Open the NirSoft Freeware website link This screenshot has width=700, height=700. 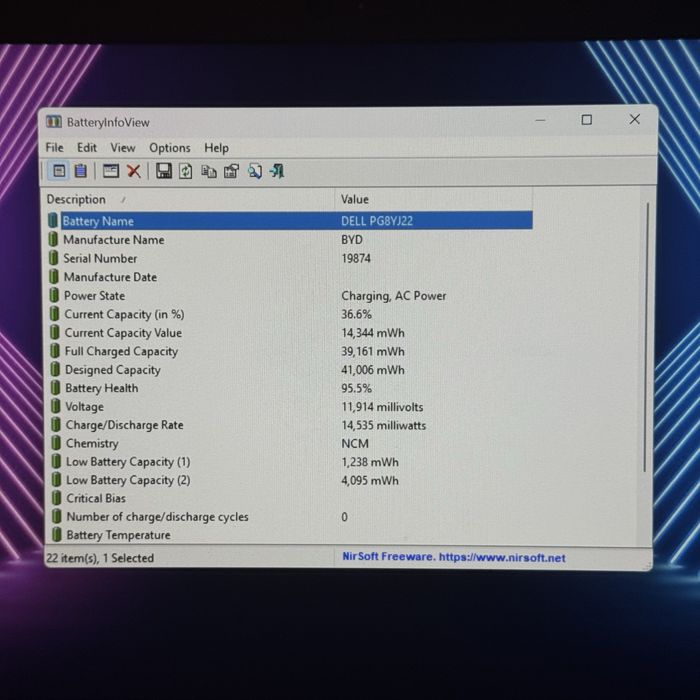click(454, 557)
